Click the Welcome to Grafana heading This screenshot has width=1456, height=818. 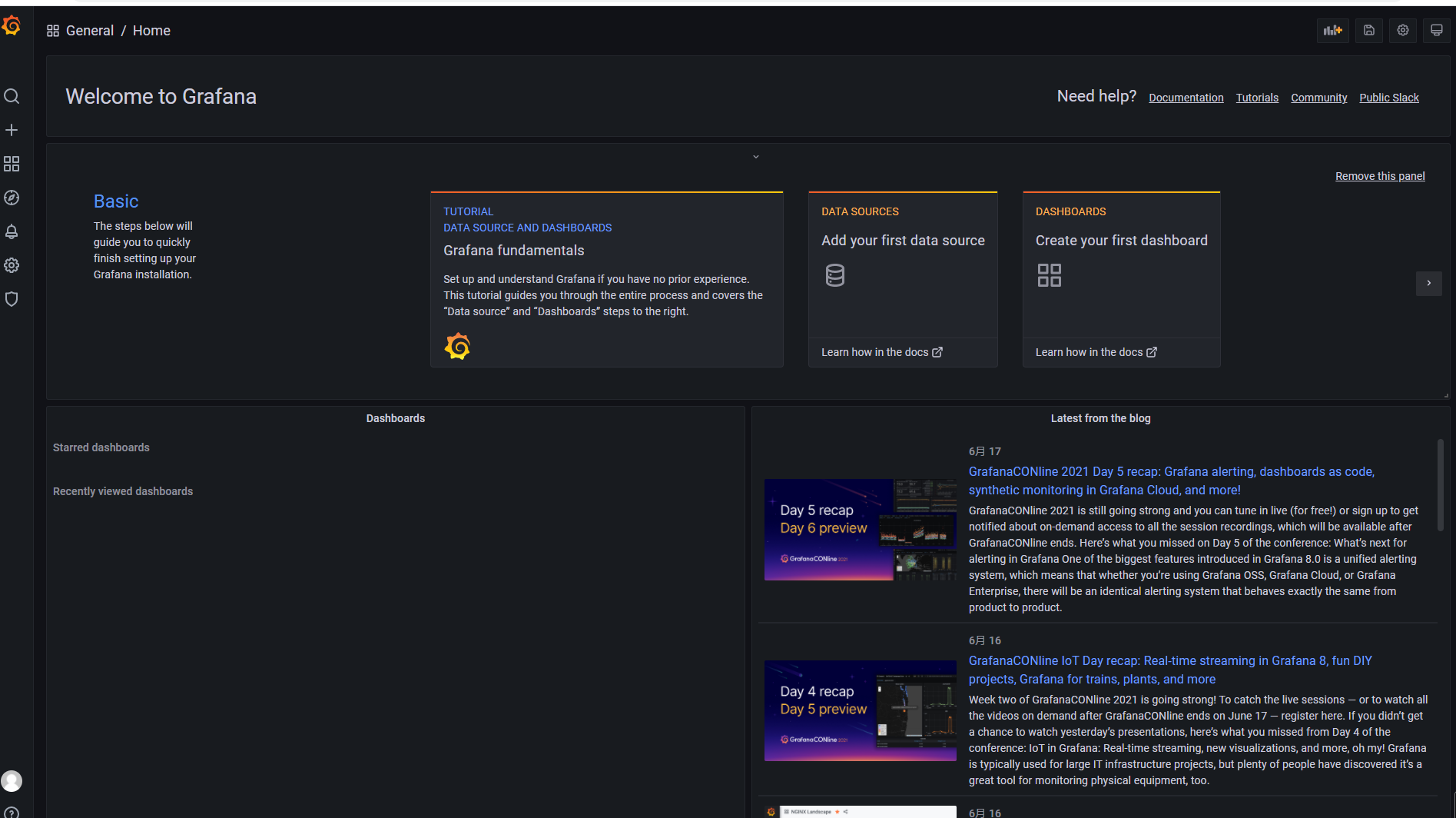click(161, 96)
